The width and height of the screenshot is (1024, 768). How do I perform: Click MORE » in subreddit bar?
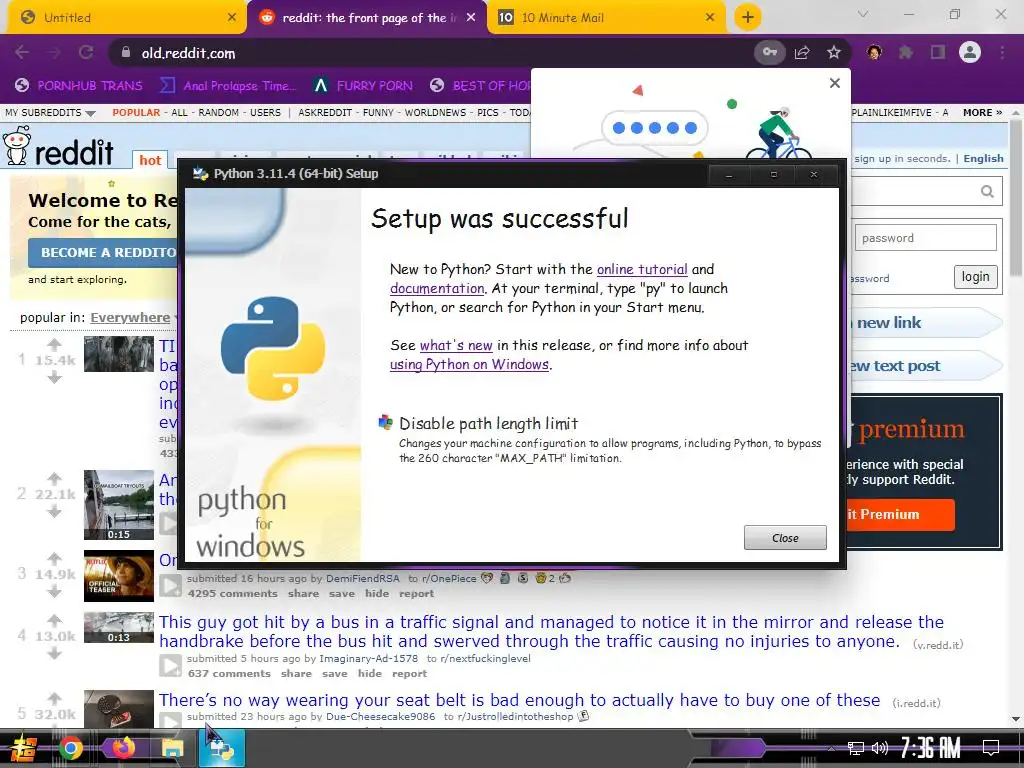pyautogui.click(x=982, y=112)
